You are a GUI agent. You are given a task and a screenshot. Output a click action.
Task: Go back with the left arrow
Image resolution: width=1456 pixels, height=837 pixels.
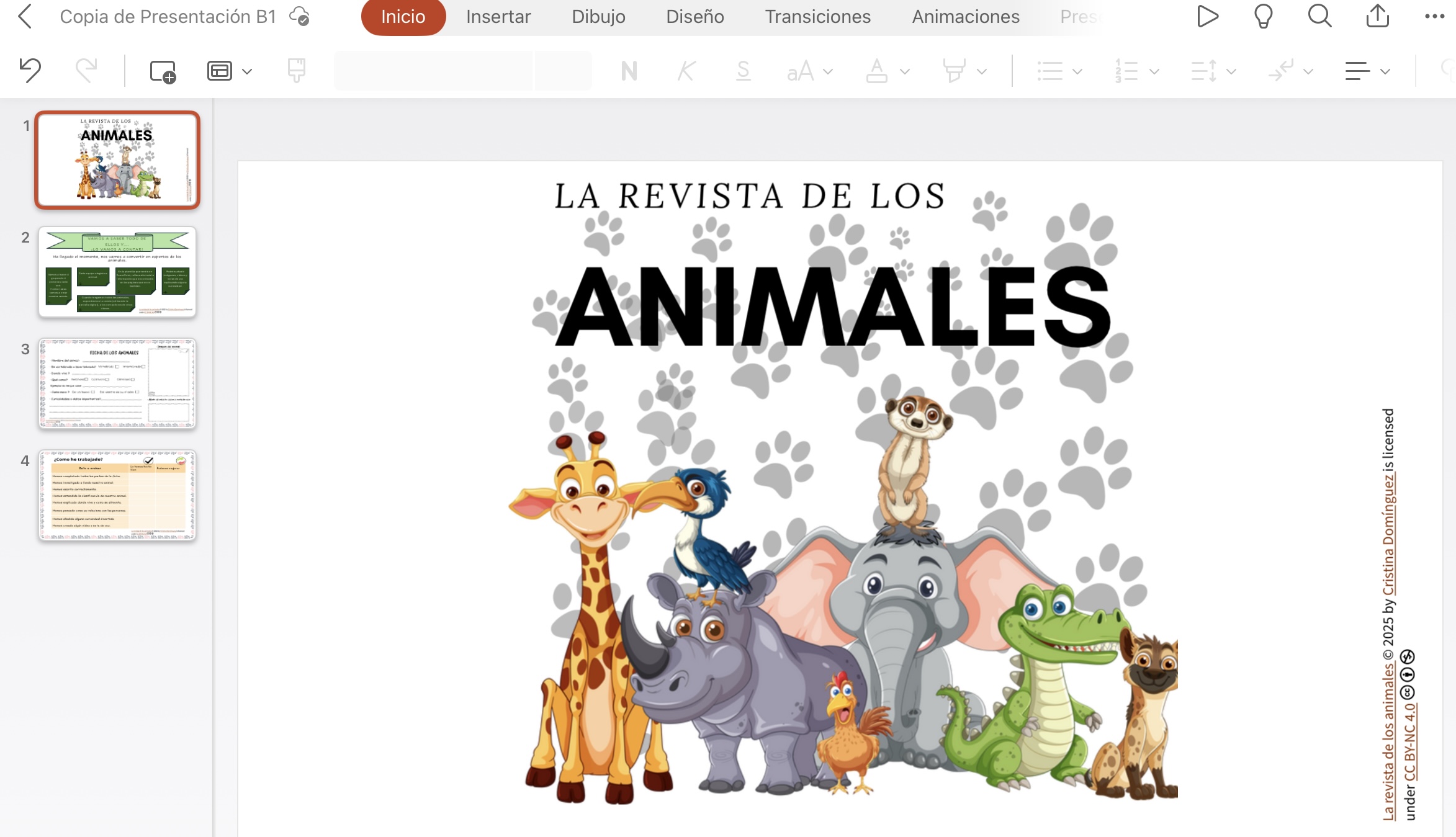pyautogui.click(x=25, y=17)
